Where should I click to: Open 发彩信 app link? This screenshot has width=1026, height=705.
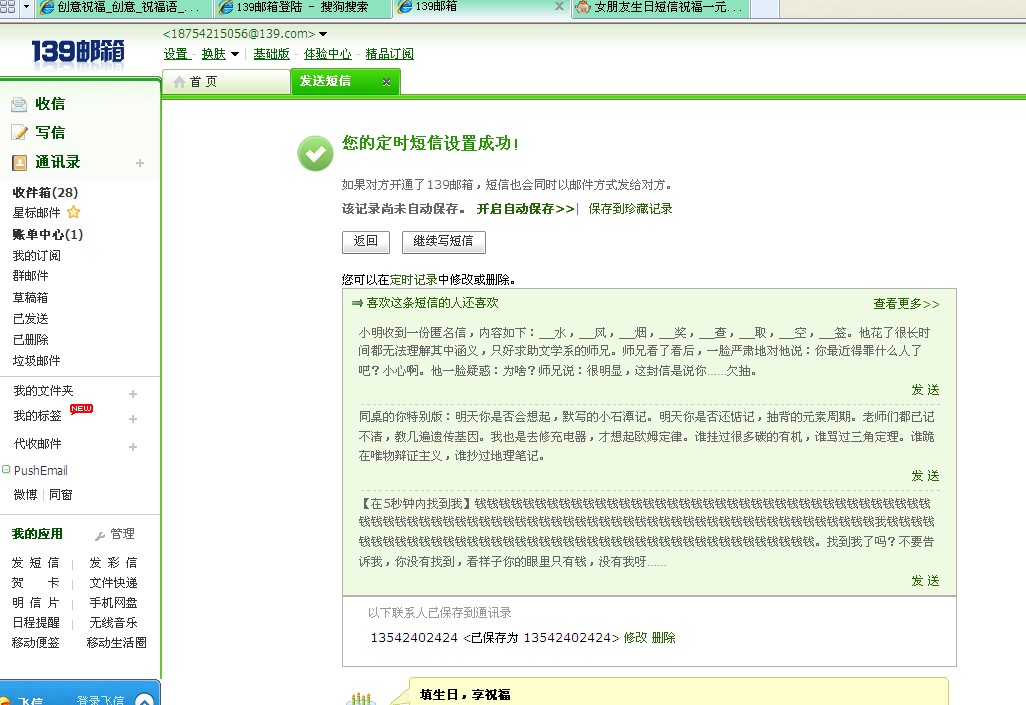click(113, 563)
